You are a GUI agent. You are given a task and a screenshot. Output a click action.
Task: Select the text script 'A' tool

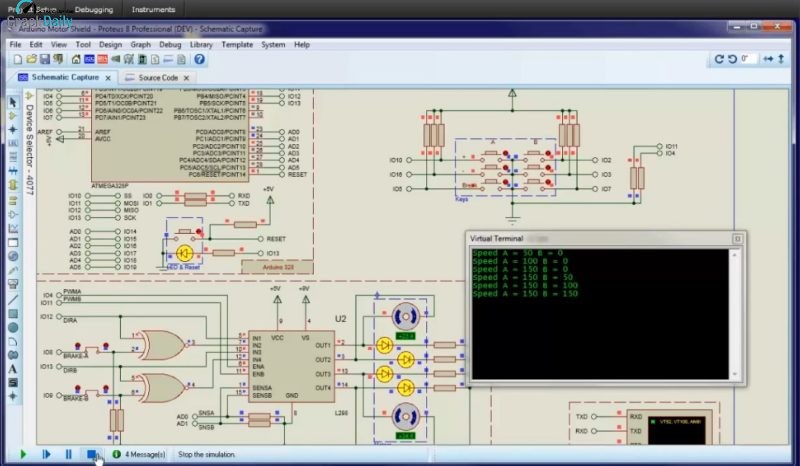(14, 369)
